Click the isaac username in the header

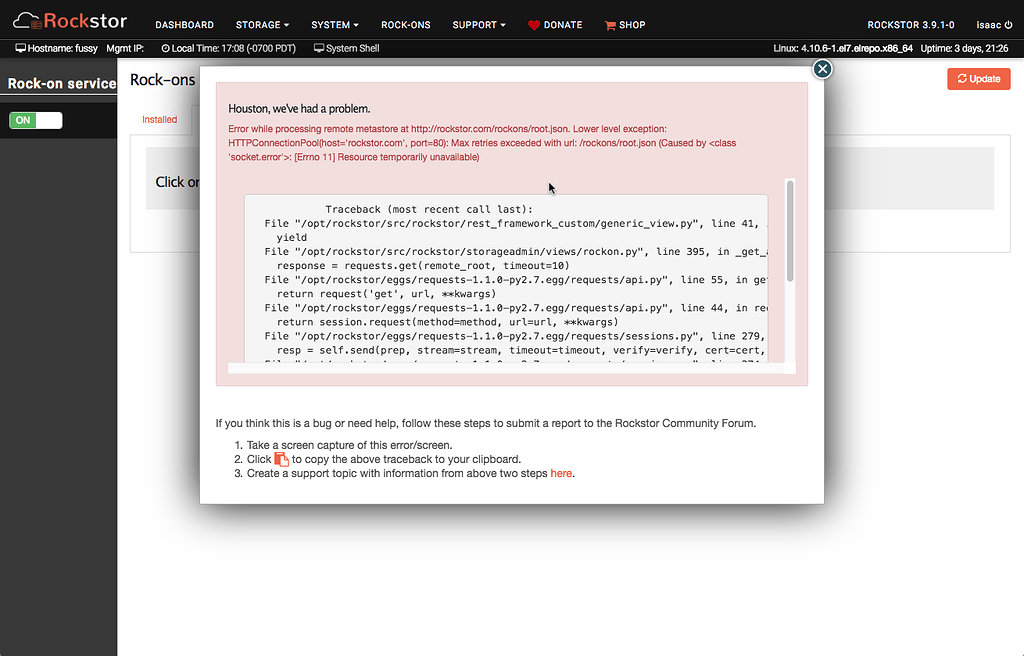click(x=988, y=25)
